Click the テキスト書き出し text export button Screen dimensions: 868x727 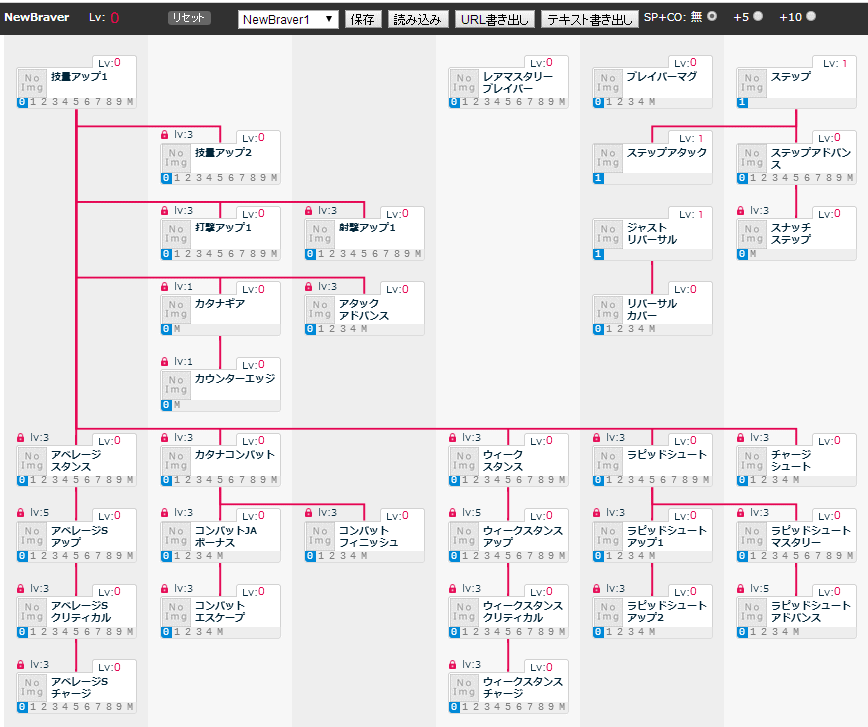[x=590, y=19]
